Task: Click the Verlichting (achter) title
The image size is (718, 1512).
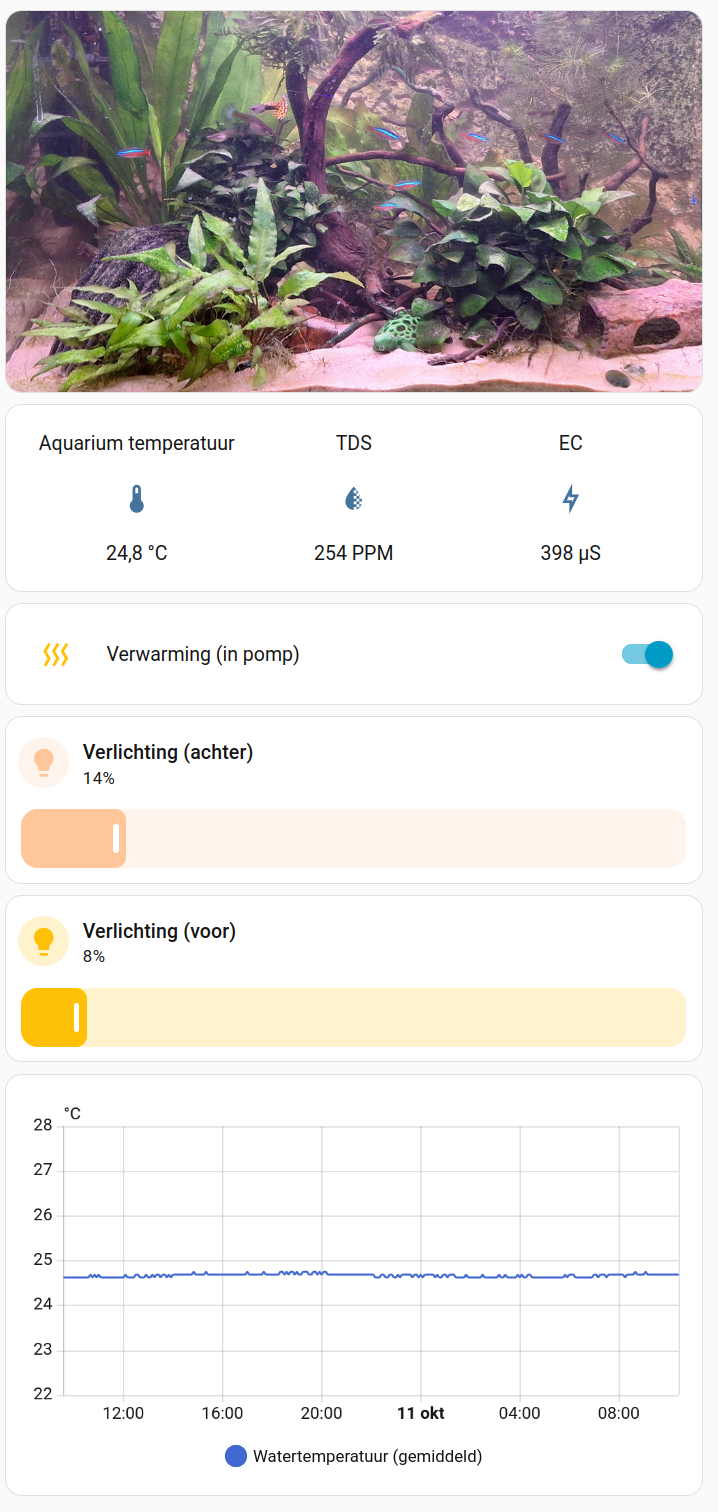Action: (168, 752)
